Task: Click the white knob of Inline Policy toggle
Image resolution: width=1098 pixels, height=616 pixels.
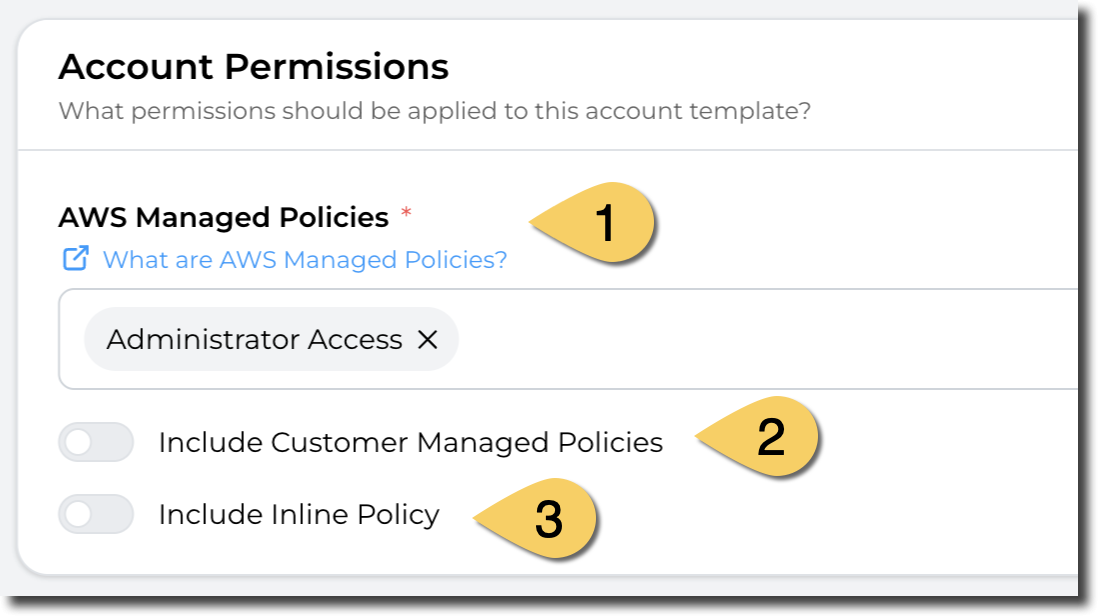Action: pyautogui.click(x=79, y=514)
